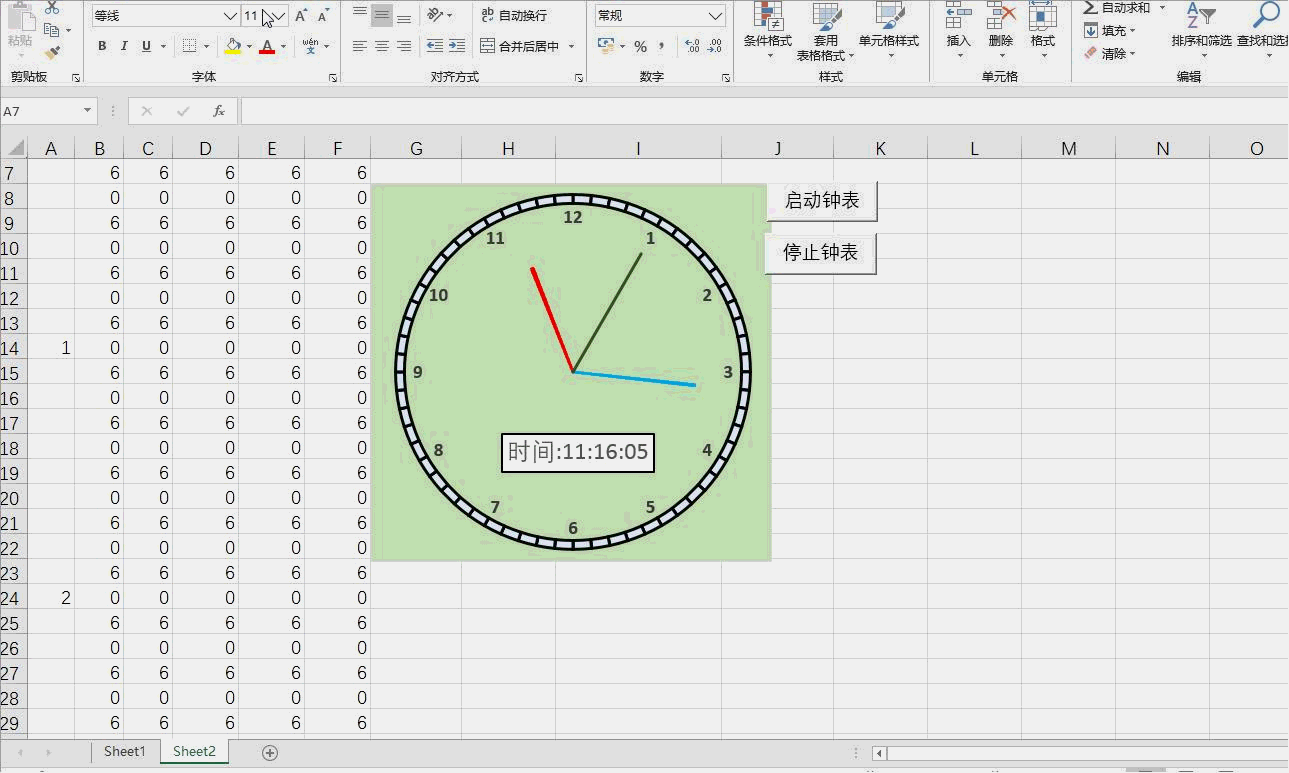Decrease decimal places icon
The height and width of the screenshot is (773, 1289).
pos(714,46)
